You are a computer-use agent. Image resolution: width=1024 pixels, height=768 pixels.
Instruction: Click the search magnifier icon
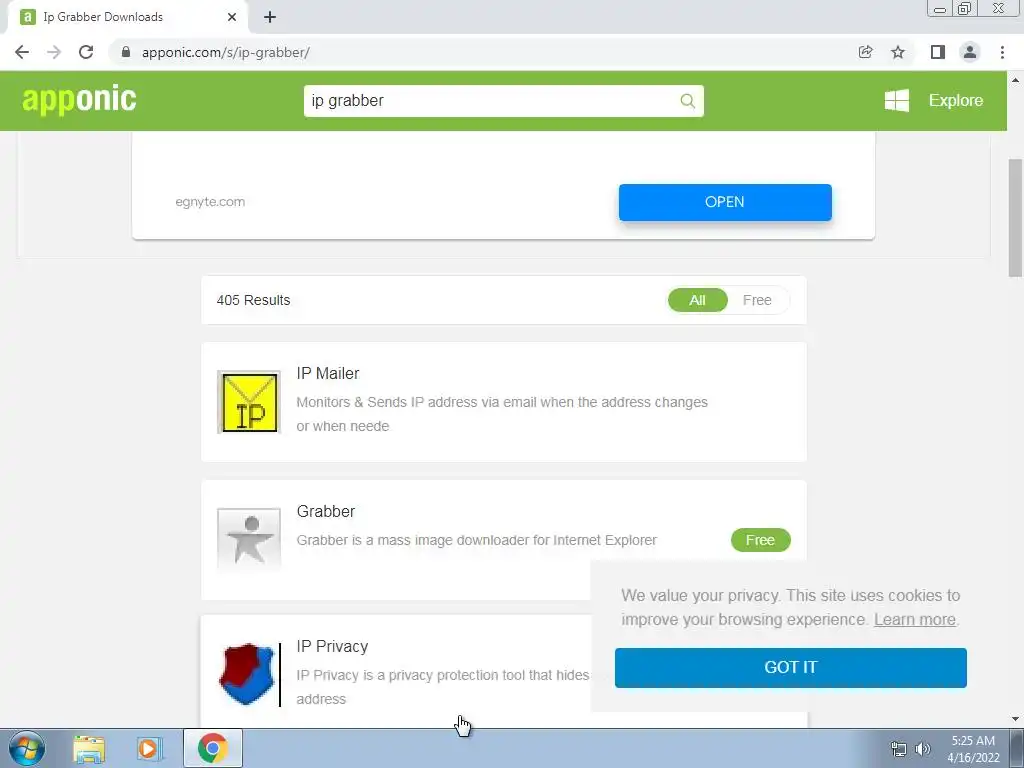click(x=687, y=101)
